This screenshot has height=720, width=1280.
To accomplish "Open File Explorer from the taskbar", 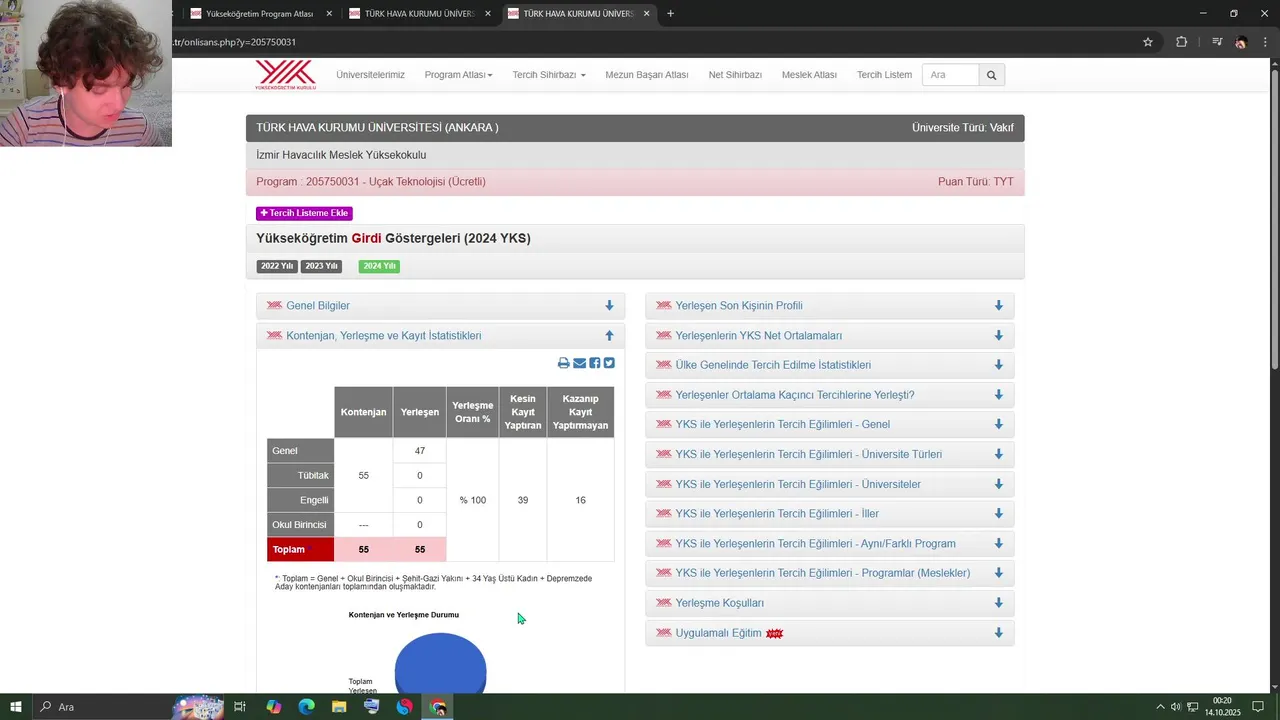I will click(339, 707).
